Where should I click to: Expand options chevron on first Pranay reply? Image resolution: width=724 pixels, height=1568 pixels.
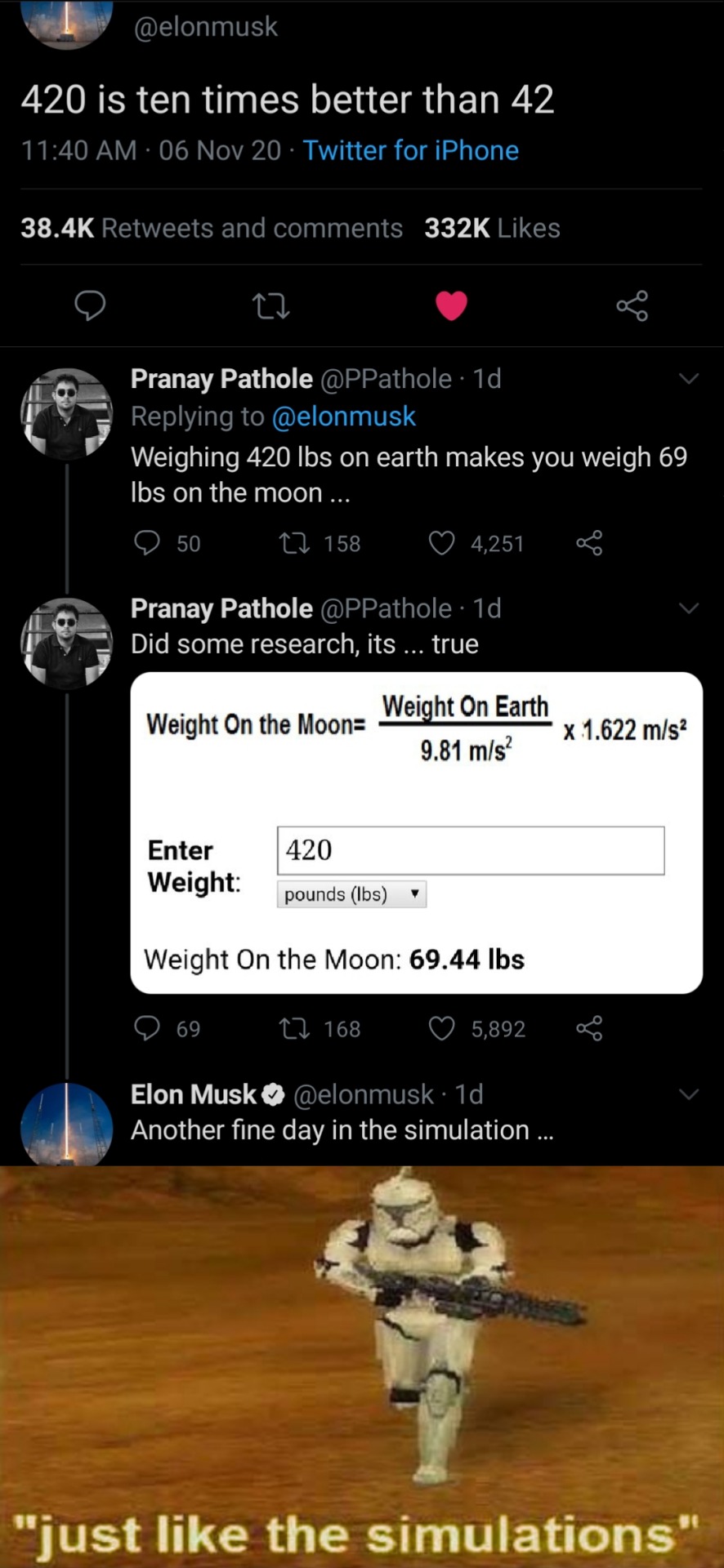coord(689,379)
